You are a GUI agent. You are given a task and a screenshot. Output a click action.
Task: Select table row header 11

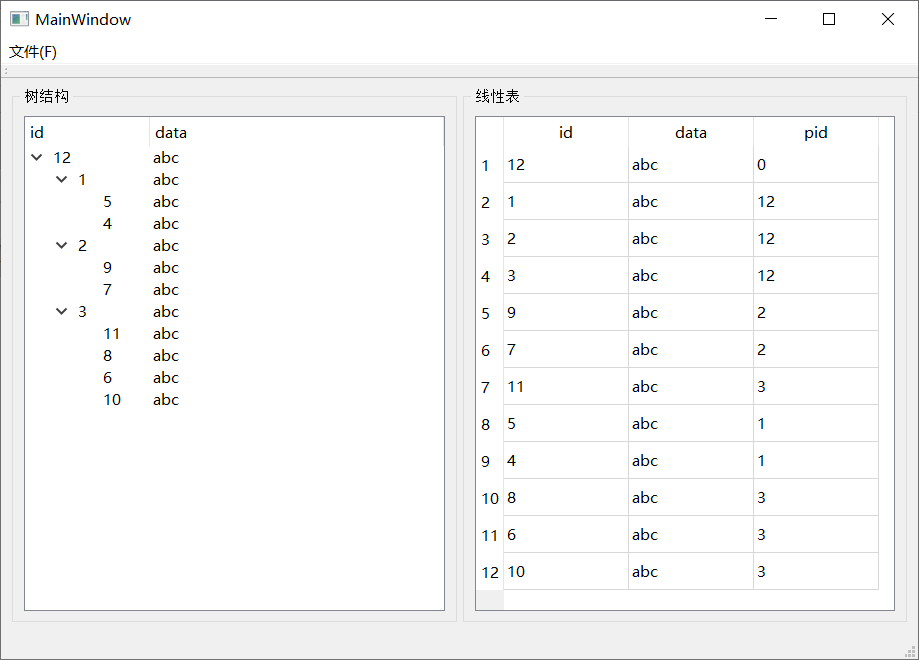click(x=490, y=535)
